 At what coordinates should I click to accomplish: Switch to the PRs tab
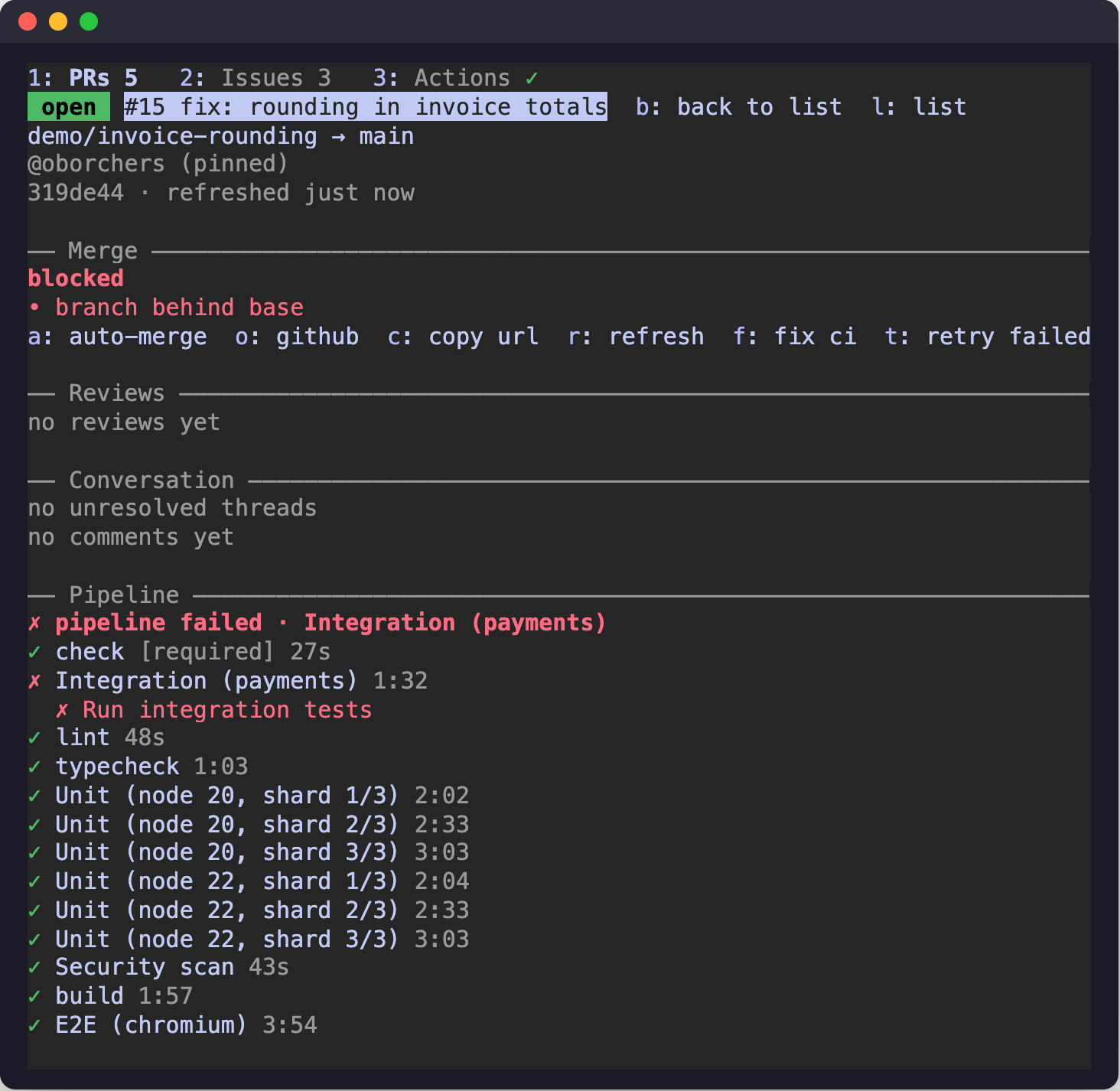(83, 78)
